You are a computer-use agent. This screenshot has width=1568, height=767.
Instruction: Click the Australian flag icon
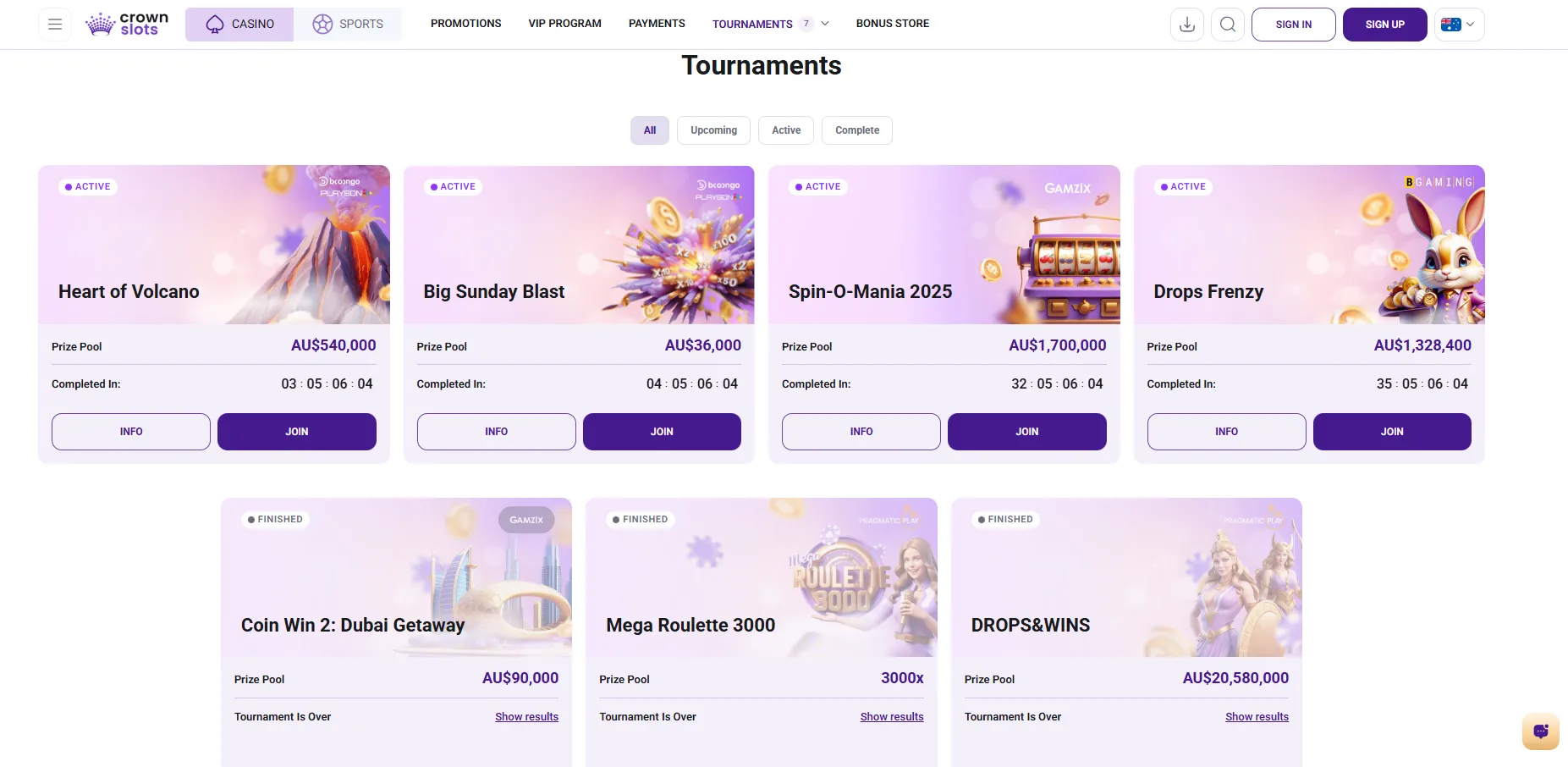click(x=1450, y=25)
